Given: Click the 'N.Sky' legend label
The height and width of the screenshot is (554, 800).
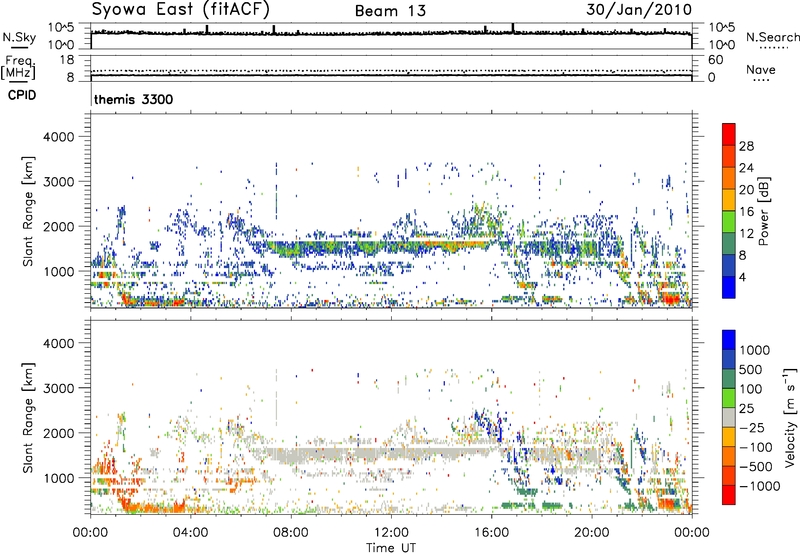Looking at the screenshot, I should (x=19, y=37).
